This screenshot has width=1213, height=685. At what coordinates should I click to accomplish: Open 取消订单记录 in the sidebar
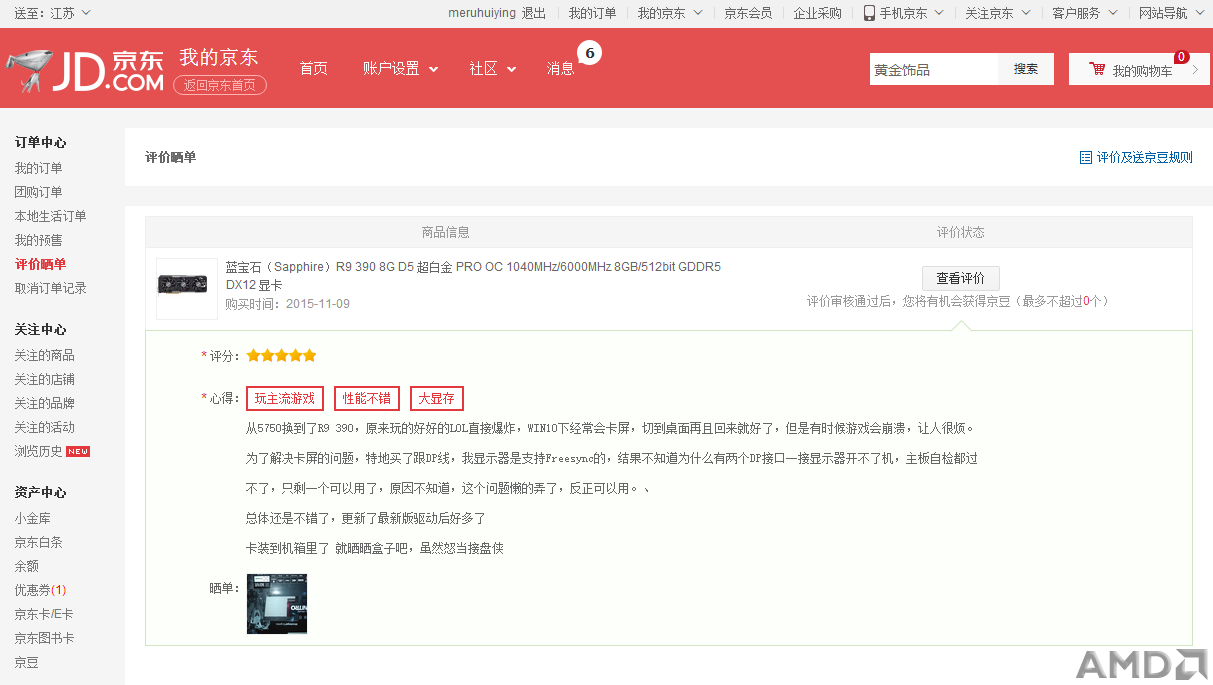(50, 288)
